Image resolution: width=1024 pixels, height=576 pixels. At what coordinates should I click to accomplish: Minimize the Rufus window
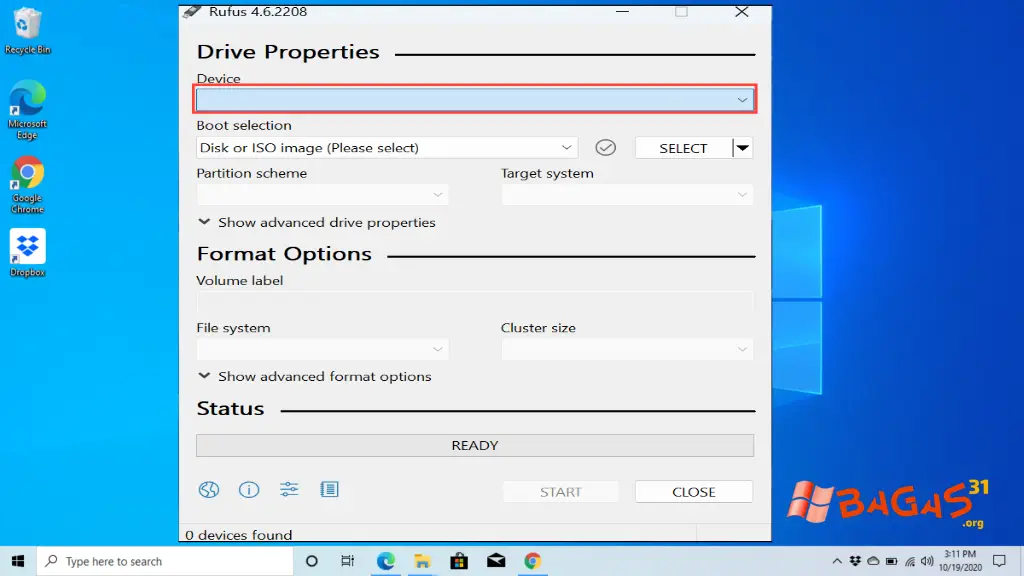pos(622,12)
